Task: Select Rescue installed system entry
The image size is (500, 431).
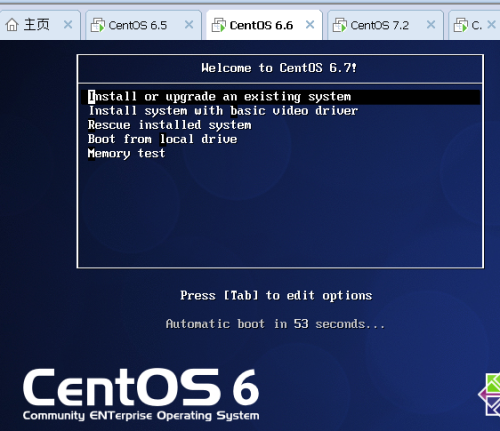Action: [170, 125]
